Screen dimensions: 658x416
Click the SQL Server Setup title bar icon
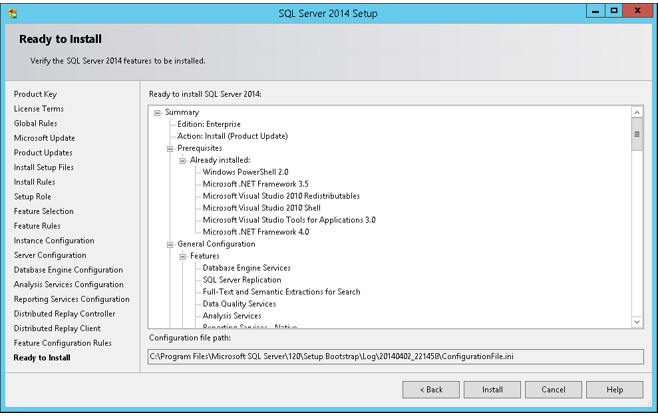point(13,14)
